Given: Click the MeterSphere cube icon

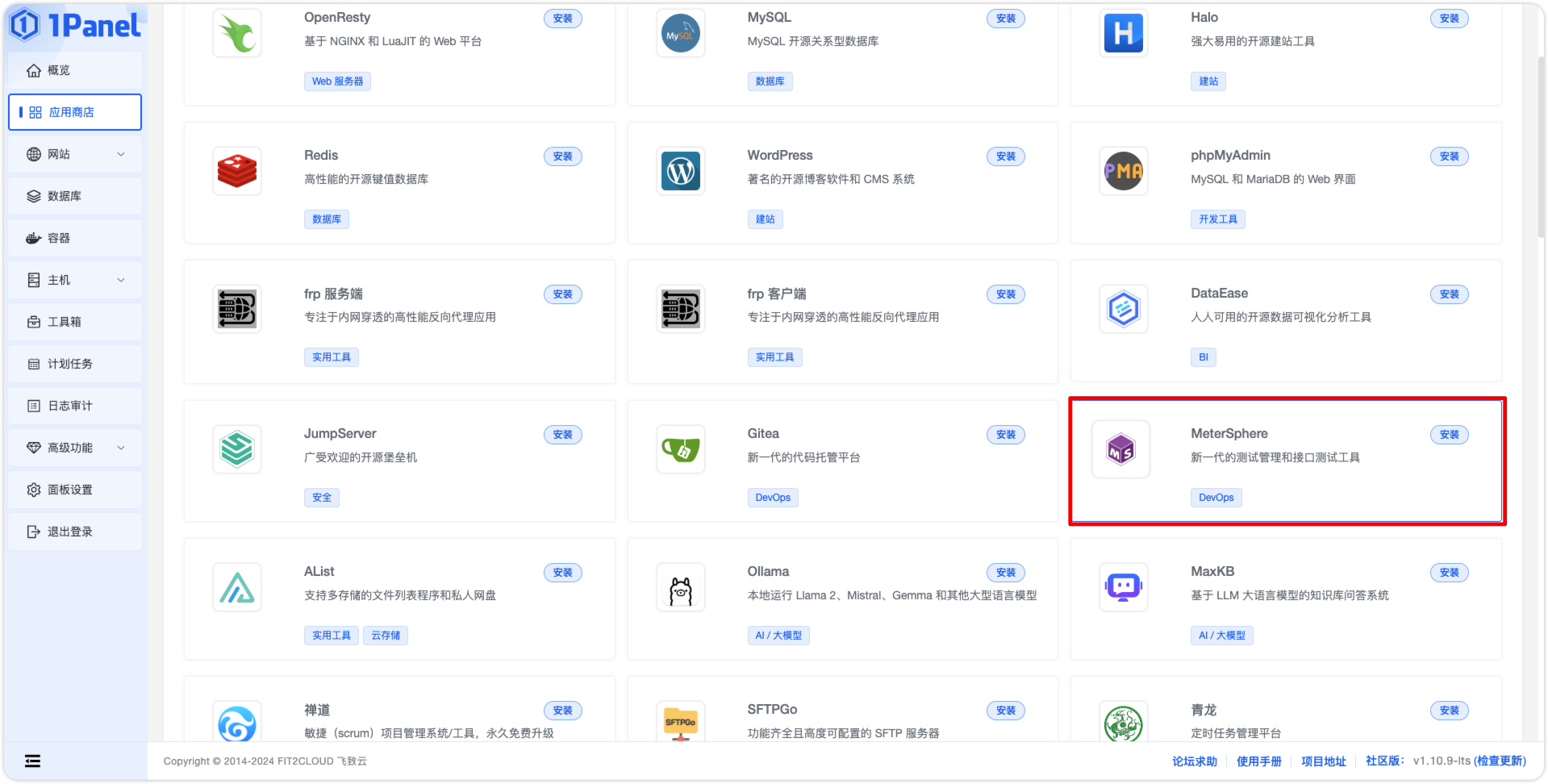Looking at the screenshot, I should coord(1121,449).
